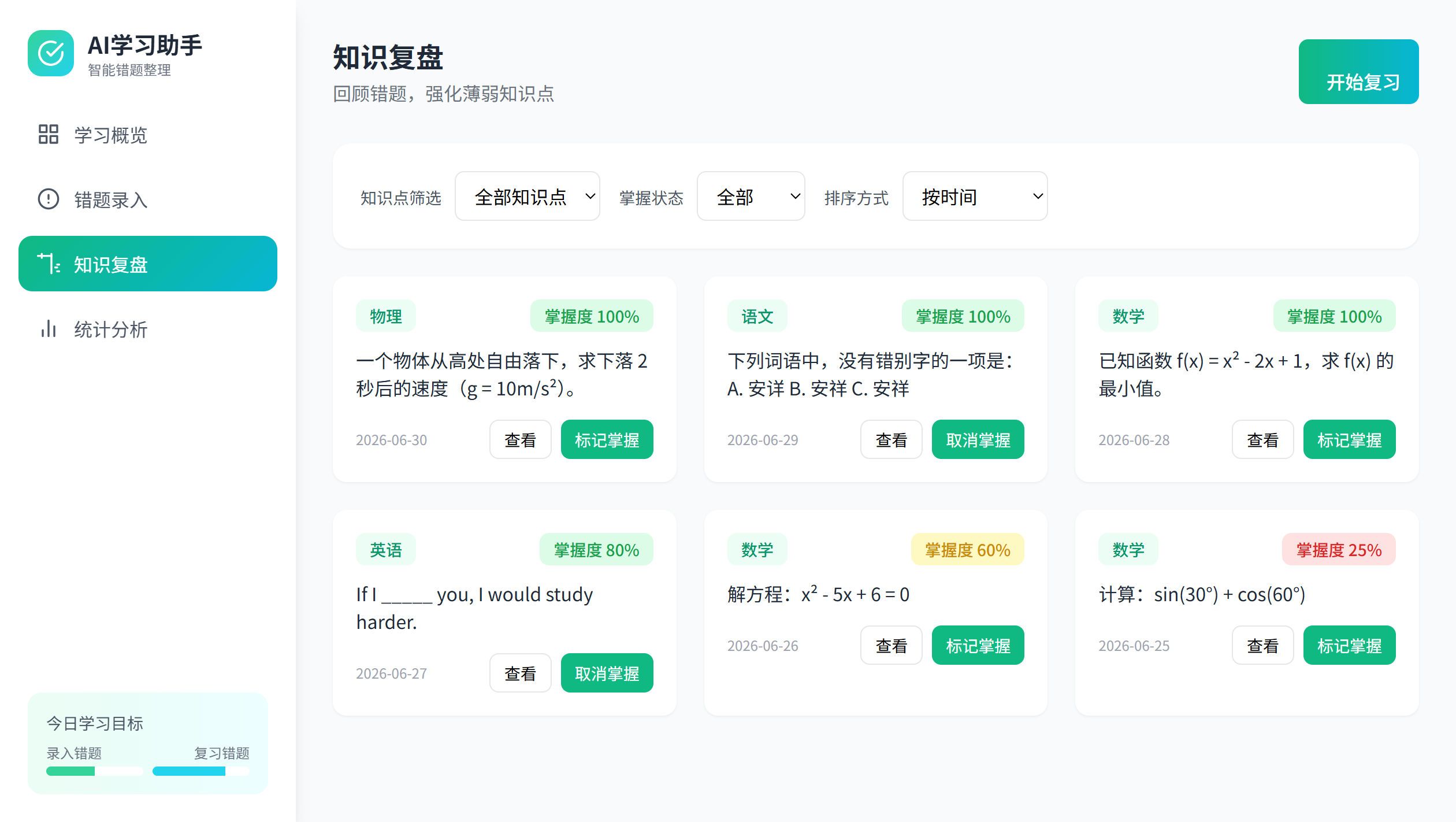Click the 知识复盘 page title
Image resolution: width=1456 pixels, height=822 pixels.
click(x=388, y=57)
